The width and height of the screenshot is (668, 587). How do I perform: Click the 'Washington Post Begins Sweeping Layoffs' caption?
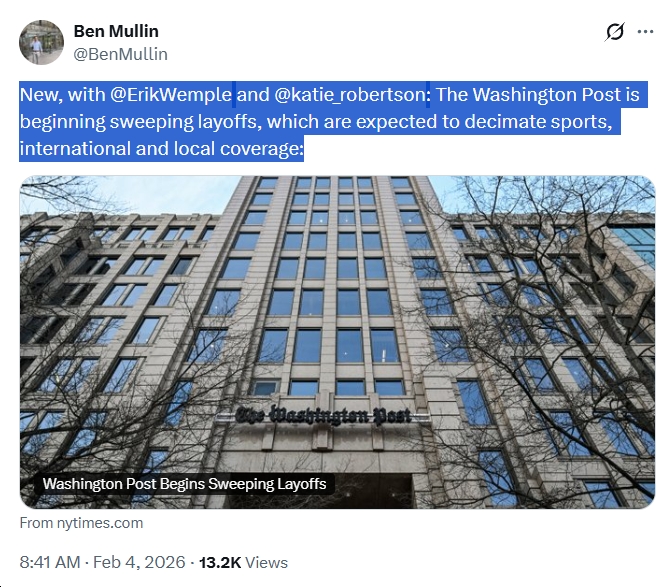(184, 484)
